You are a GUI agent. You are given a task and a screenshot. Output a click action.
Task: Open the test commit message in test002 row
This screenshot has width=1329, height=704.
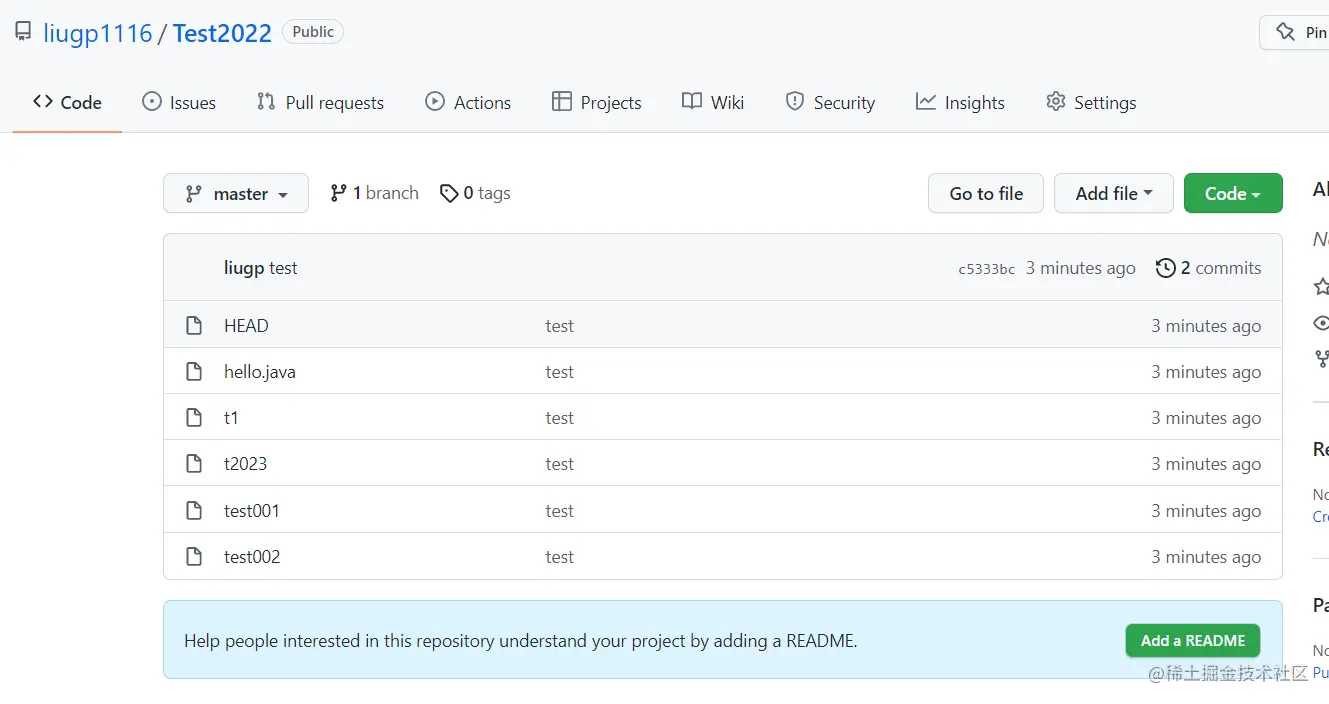[560, 557]
